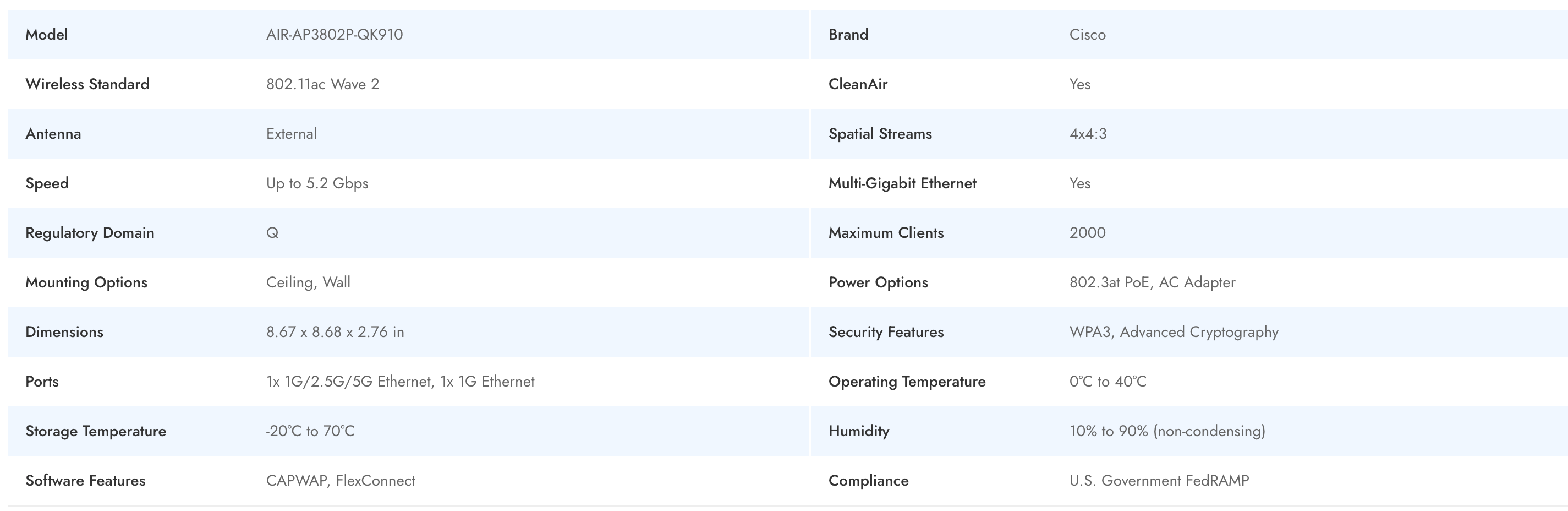This screenshot has width=1568, height=511.
Task: Select WPA3, Advanced Cryptography text
Action: (x=1174, y=332)
